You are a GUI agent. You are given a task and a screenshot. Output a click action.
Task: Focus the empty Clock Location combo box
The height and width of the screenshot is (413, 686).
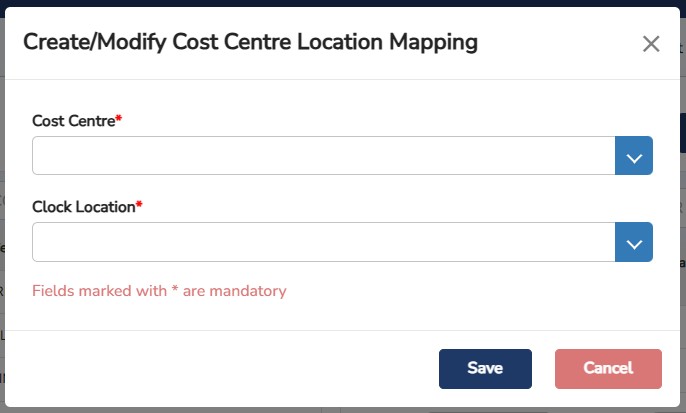pyautogui.click(x=324, y=243)
